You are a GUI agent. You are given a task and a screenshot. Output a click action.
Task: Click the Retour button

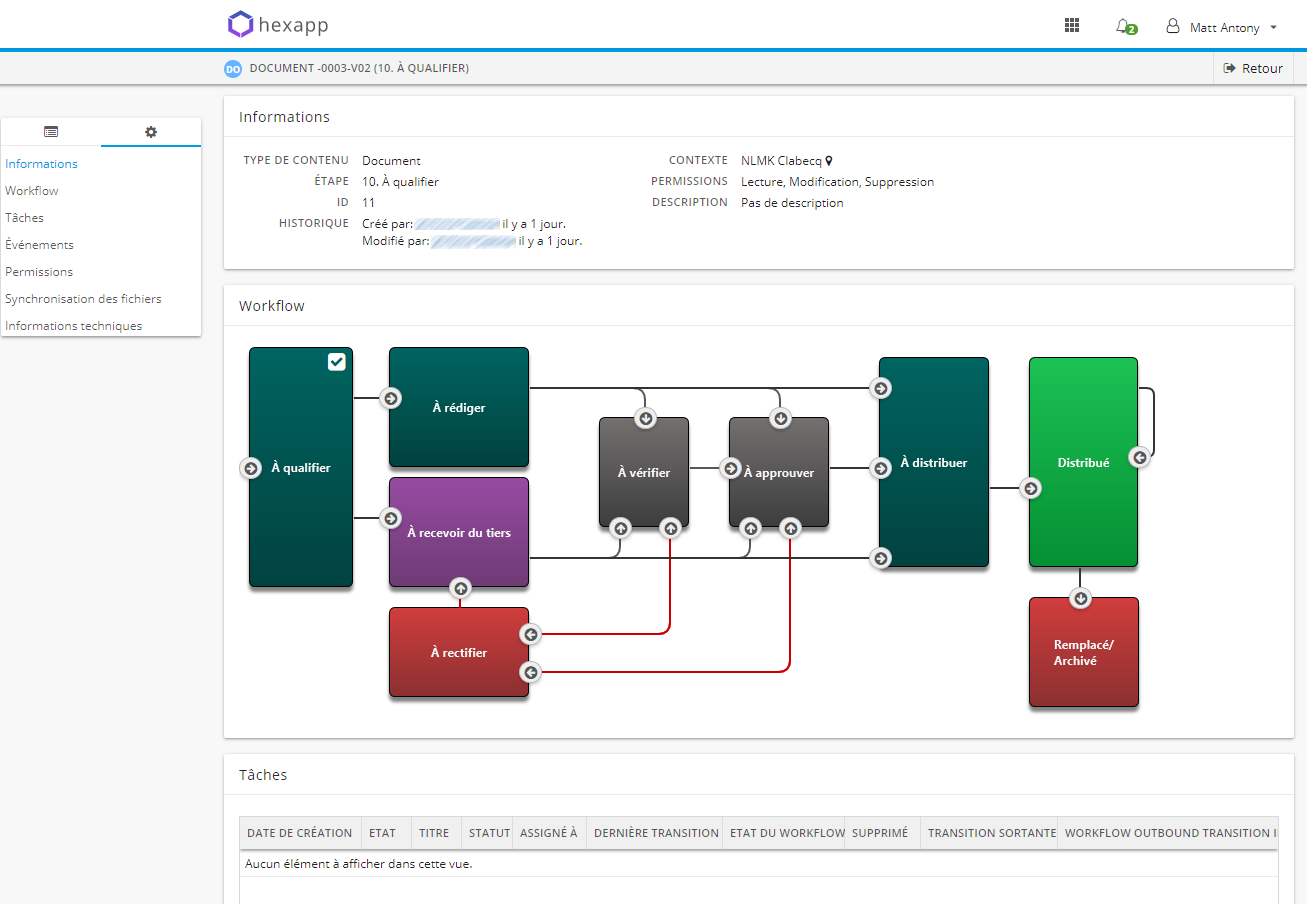(x=1253, y=68)
